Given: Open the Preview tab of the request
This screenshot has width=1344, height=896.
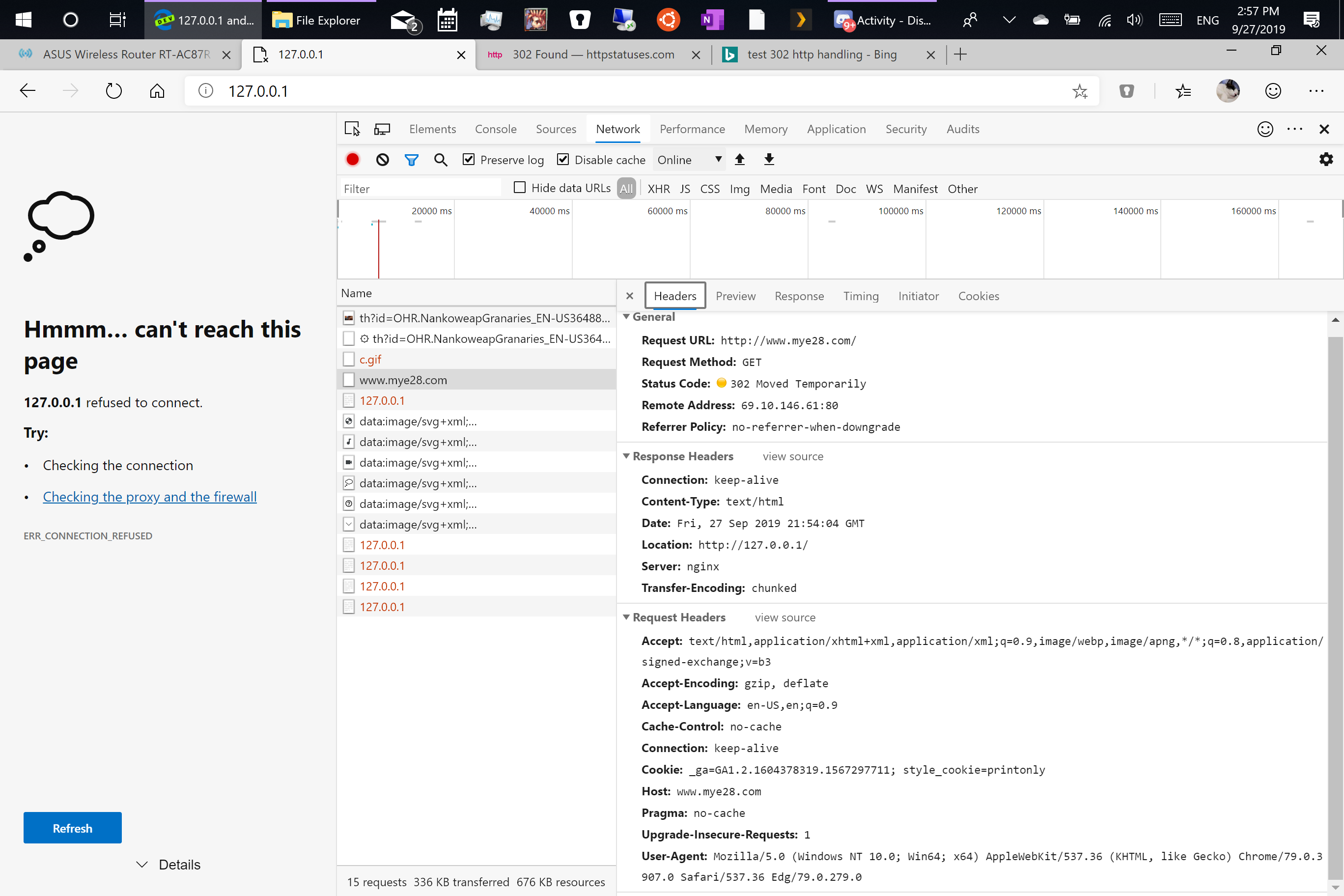Looking at the screenshot, I should (x=735, y=296).
